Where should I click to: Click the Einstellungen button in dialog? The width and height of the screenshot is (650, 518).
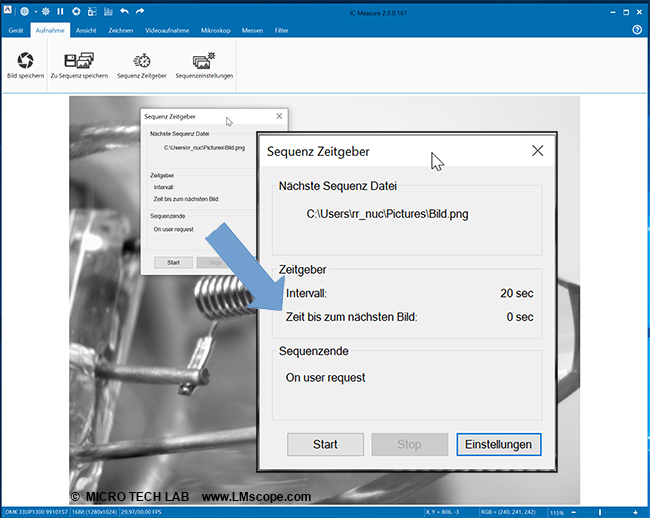click(x=498, y=444)
